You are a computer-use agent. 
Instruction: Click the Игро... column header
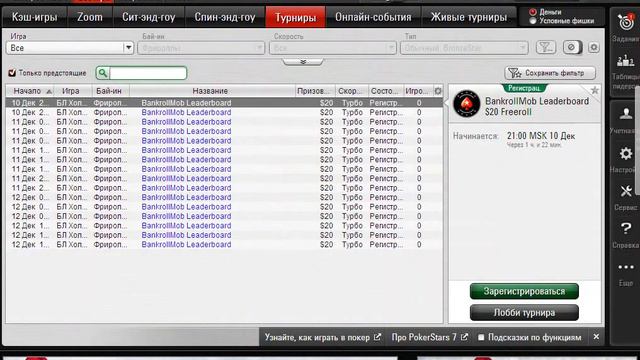pyautogui.click(x=417, y=91)
